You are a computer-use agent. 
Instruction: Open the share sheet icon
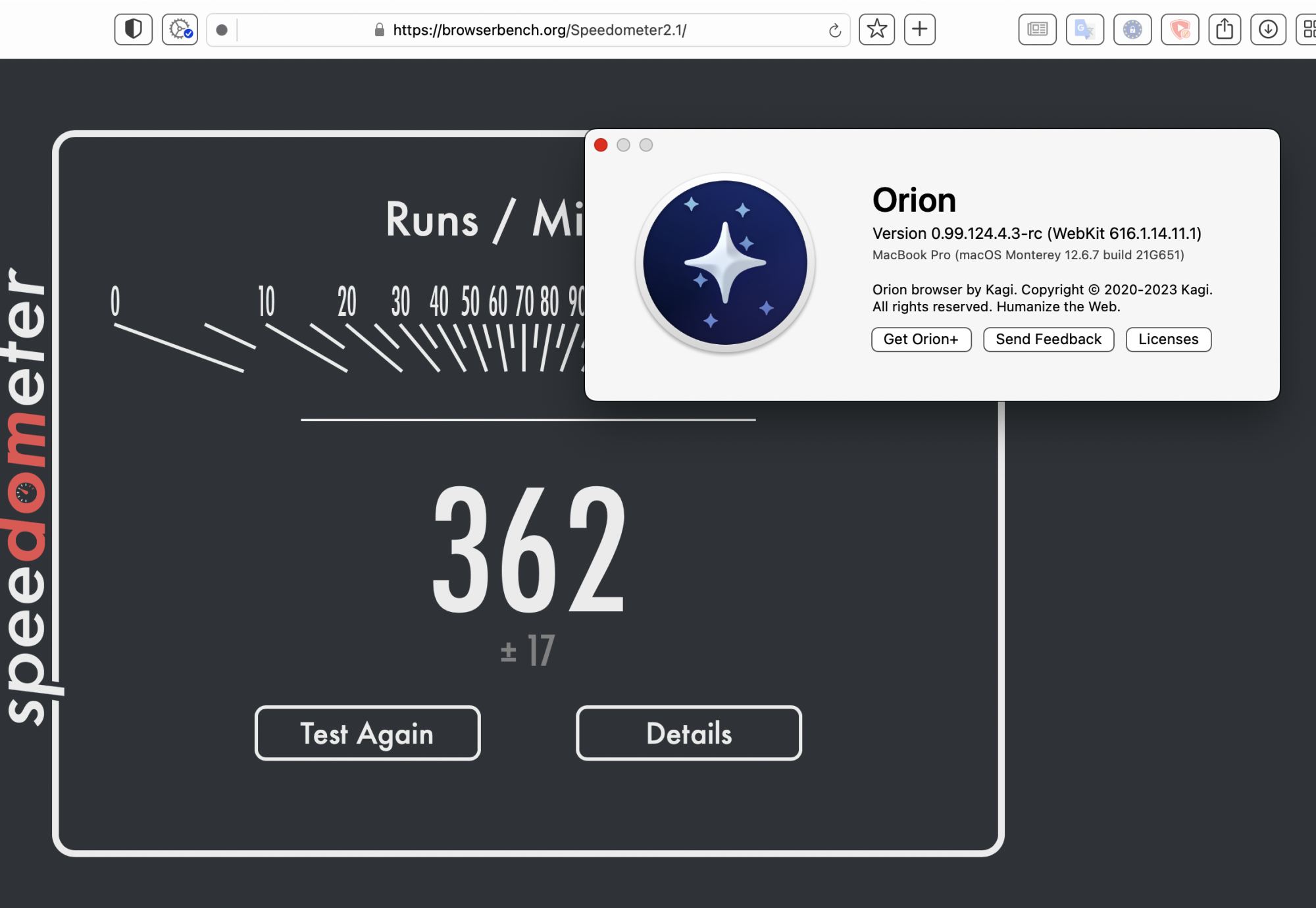coord(1224,30)
